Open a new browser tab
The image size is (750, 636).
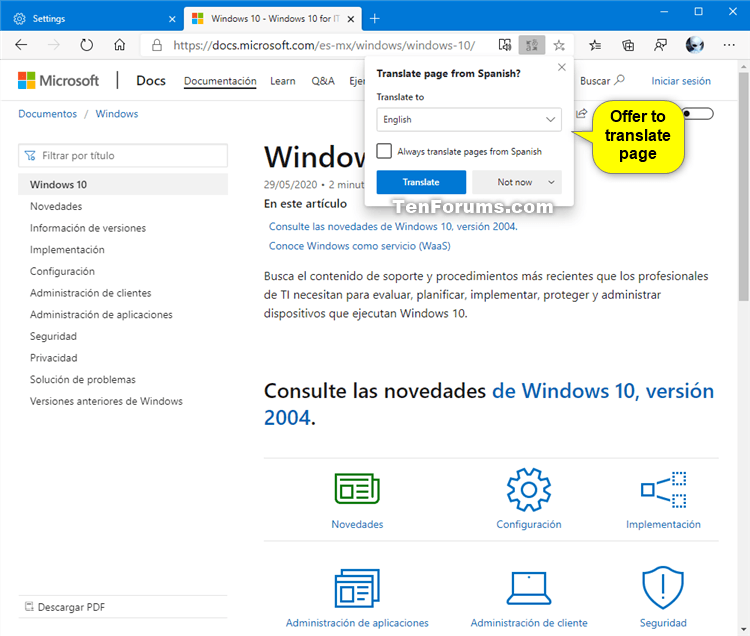click(375, 19)
